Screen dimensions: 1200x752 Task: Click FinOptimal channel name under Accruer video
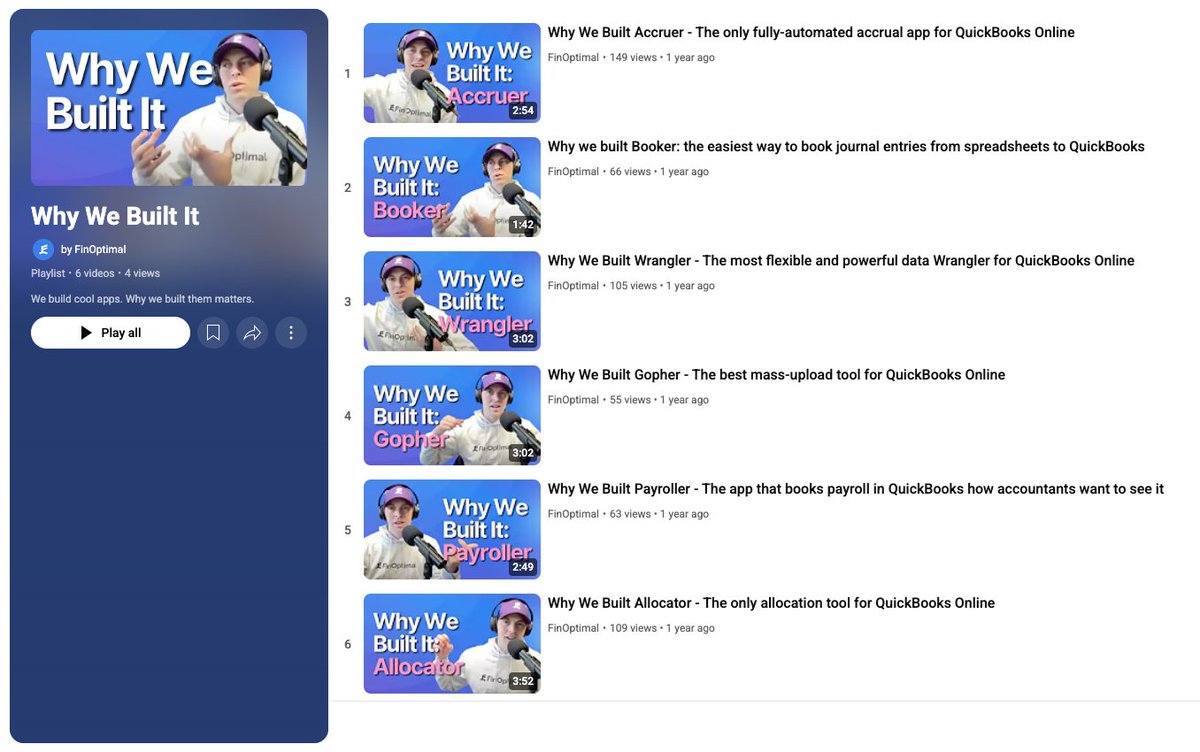pyautogui.click(x=573, y=58)
